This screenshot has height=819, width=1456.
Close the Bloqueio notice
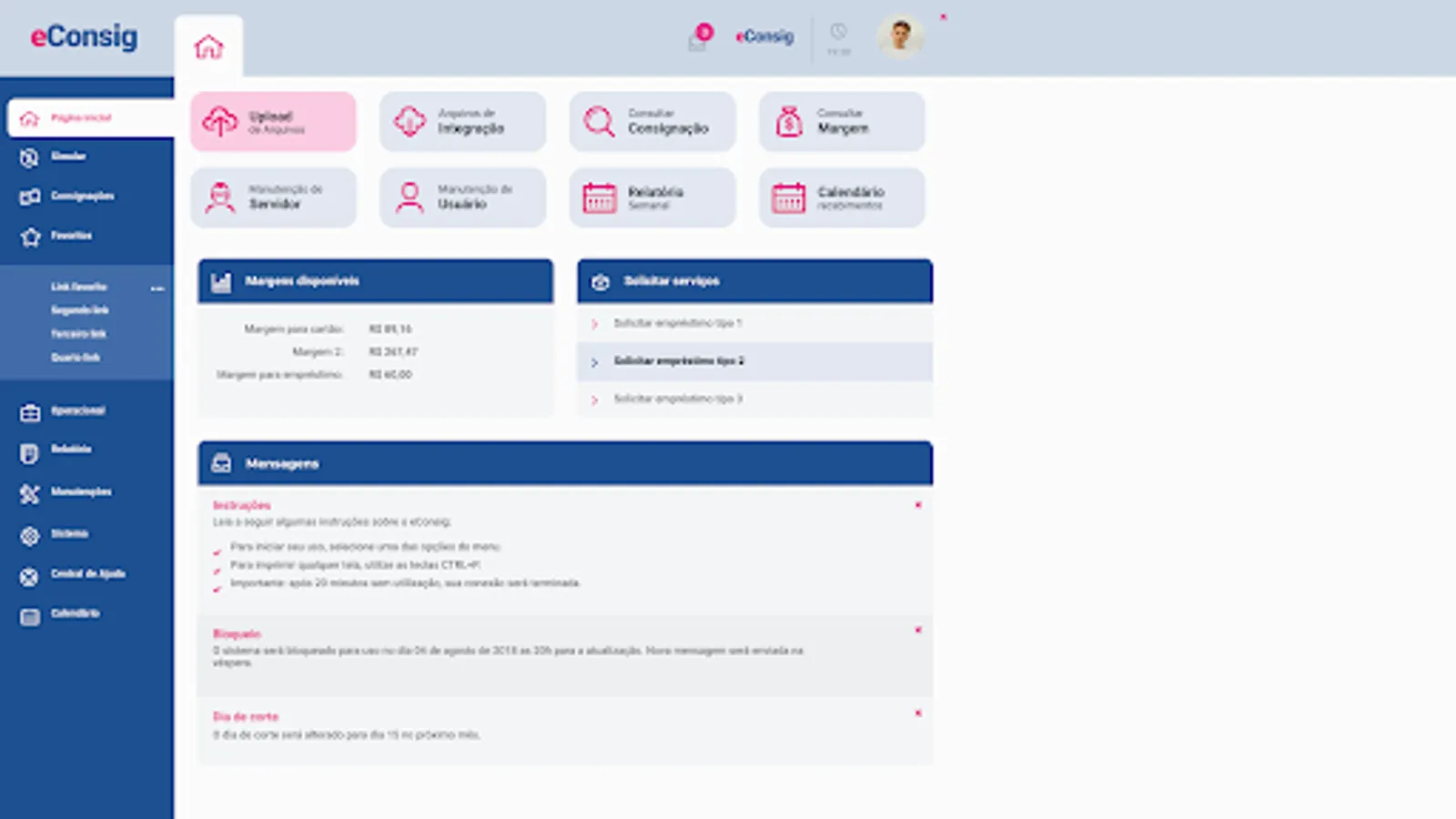[x=919, y=630]
